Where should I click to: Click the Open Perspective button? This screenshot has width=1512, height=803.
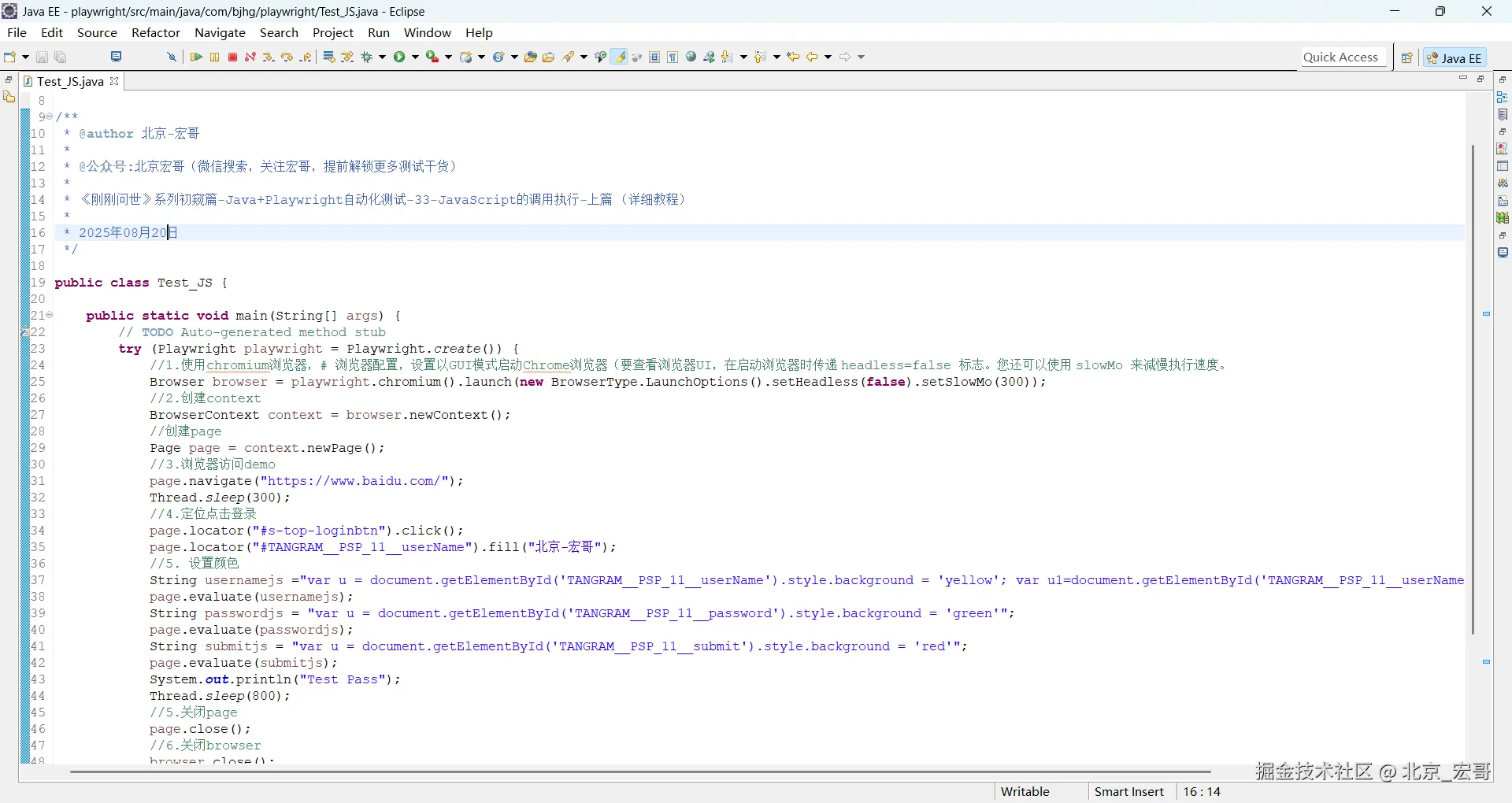1406,57
